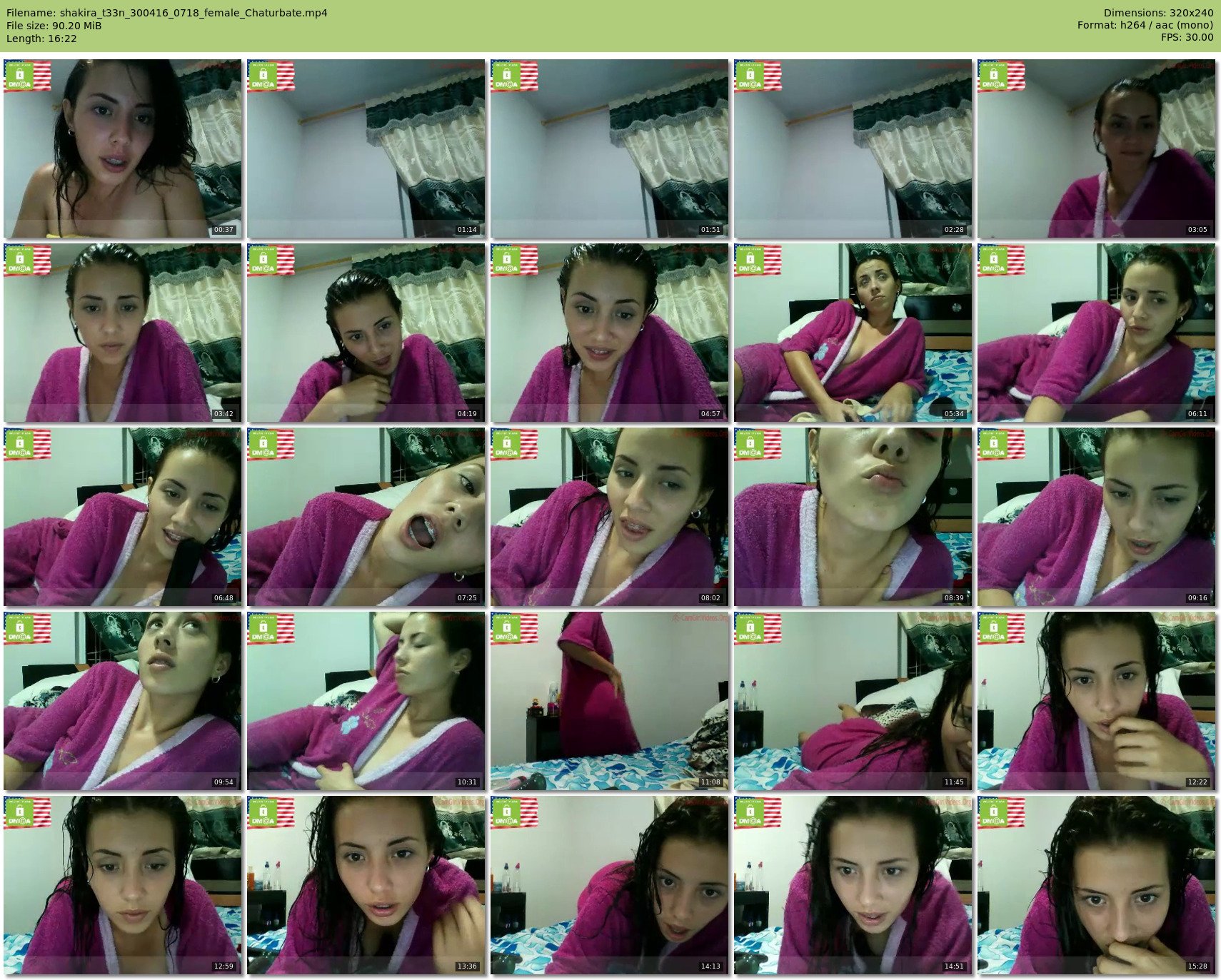Select the frame stamped 11:45

[853, 701]
